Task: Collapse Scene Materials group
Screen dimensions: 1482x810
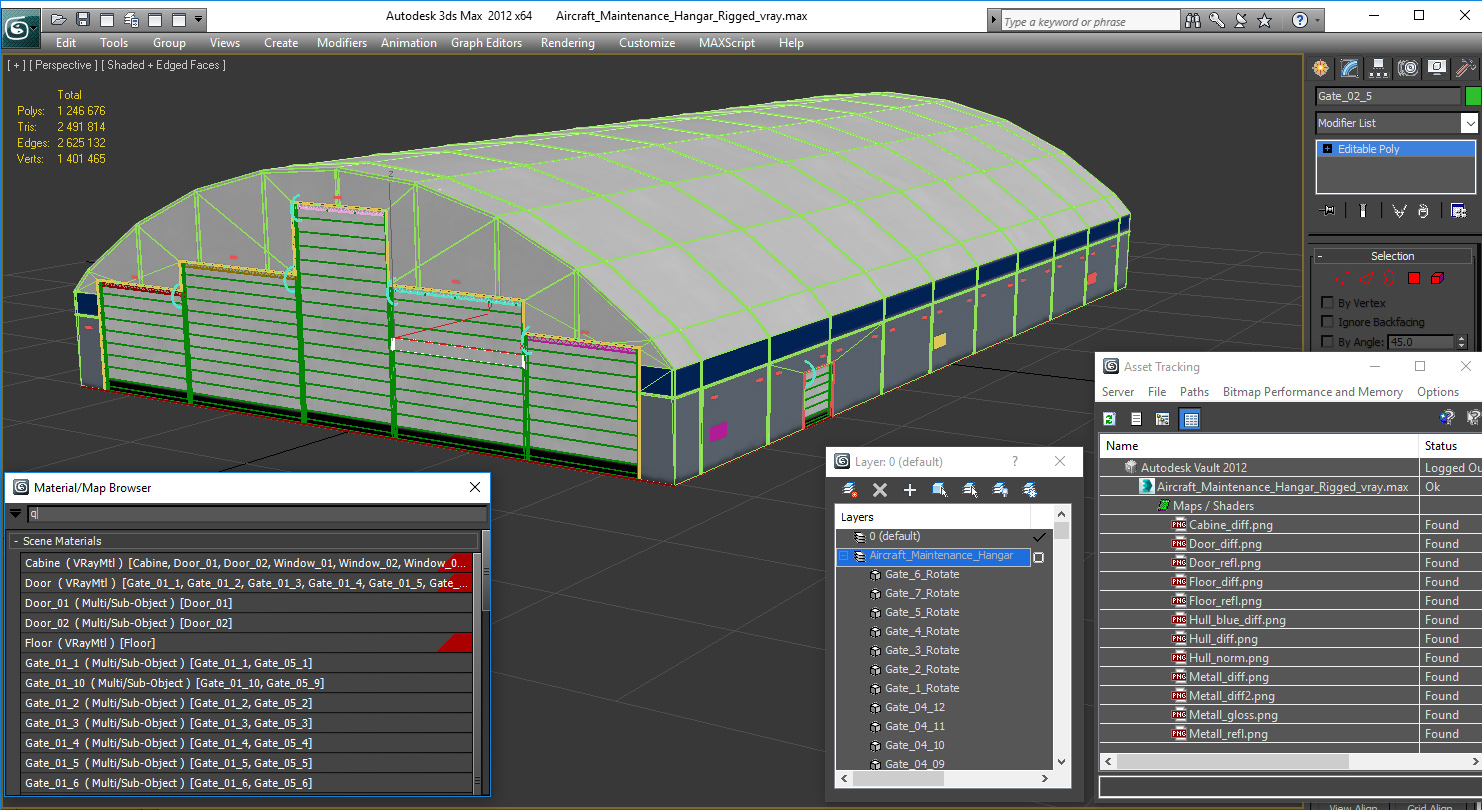Action: (x=16, y=541)
